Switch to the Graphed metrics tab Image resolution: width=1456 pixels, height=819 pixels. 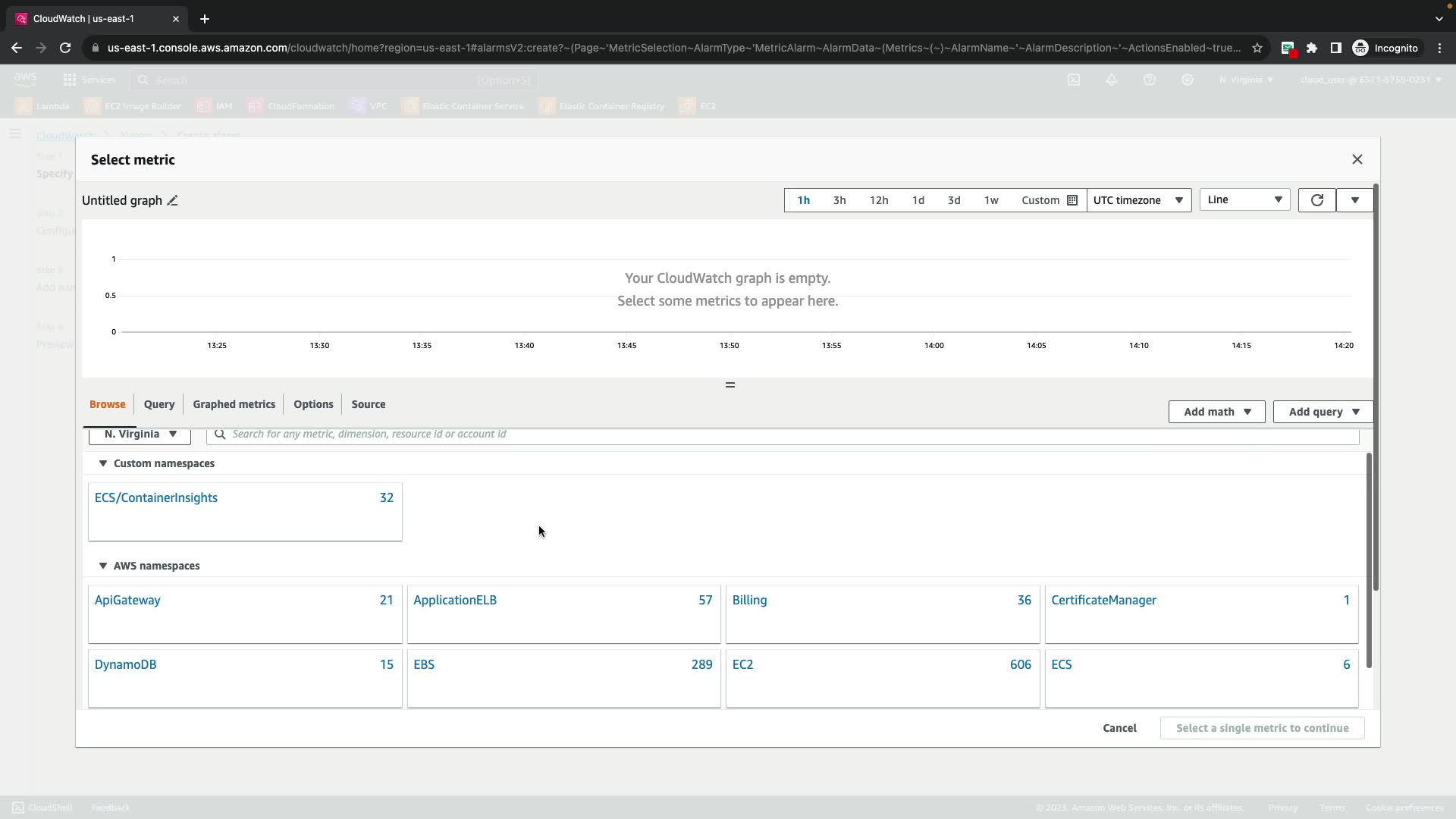234,404
